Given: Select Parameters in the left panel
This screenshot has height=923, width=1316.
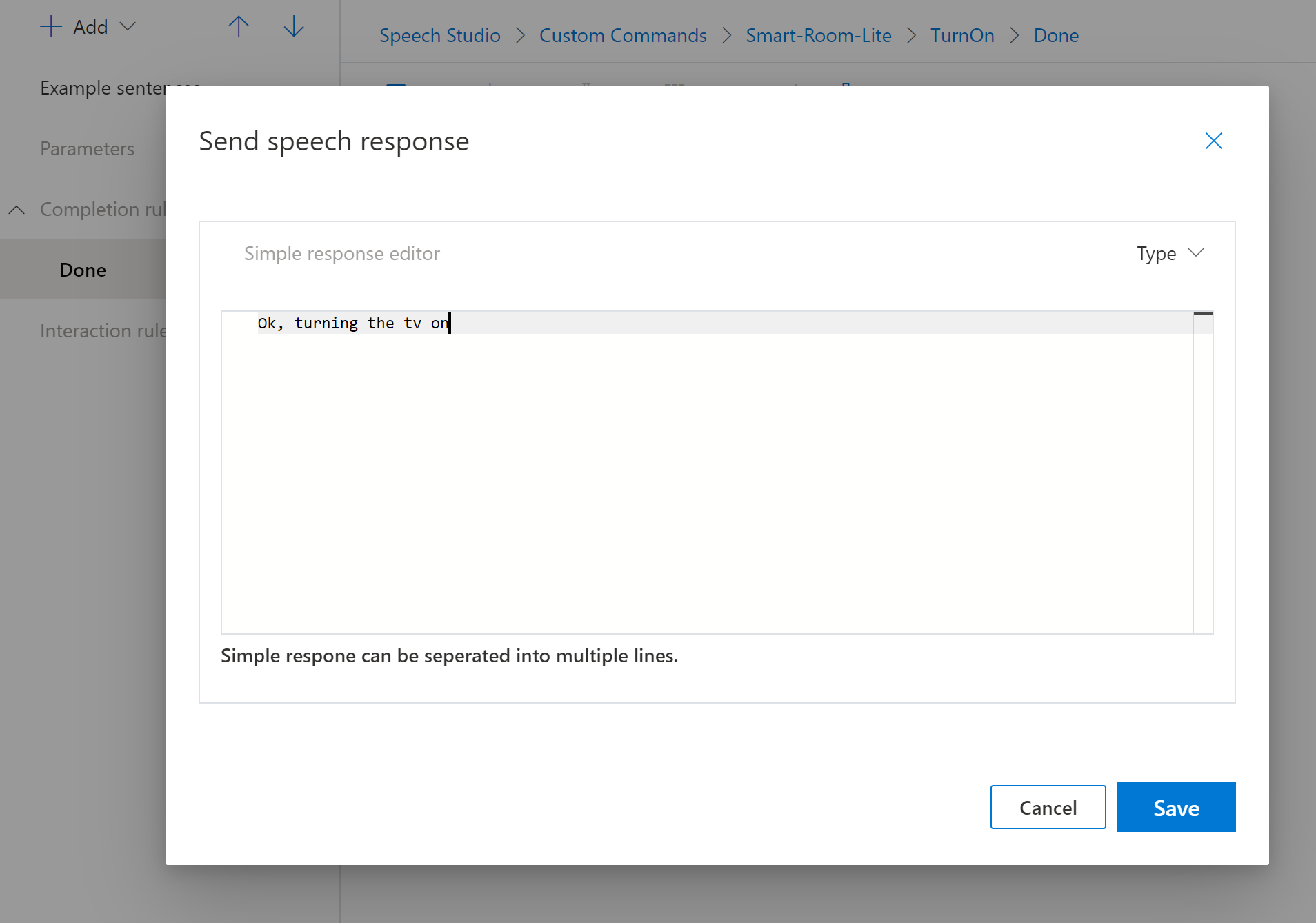Looking at the screenshot, I should pyautogui.click(x=87, y=149).
